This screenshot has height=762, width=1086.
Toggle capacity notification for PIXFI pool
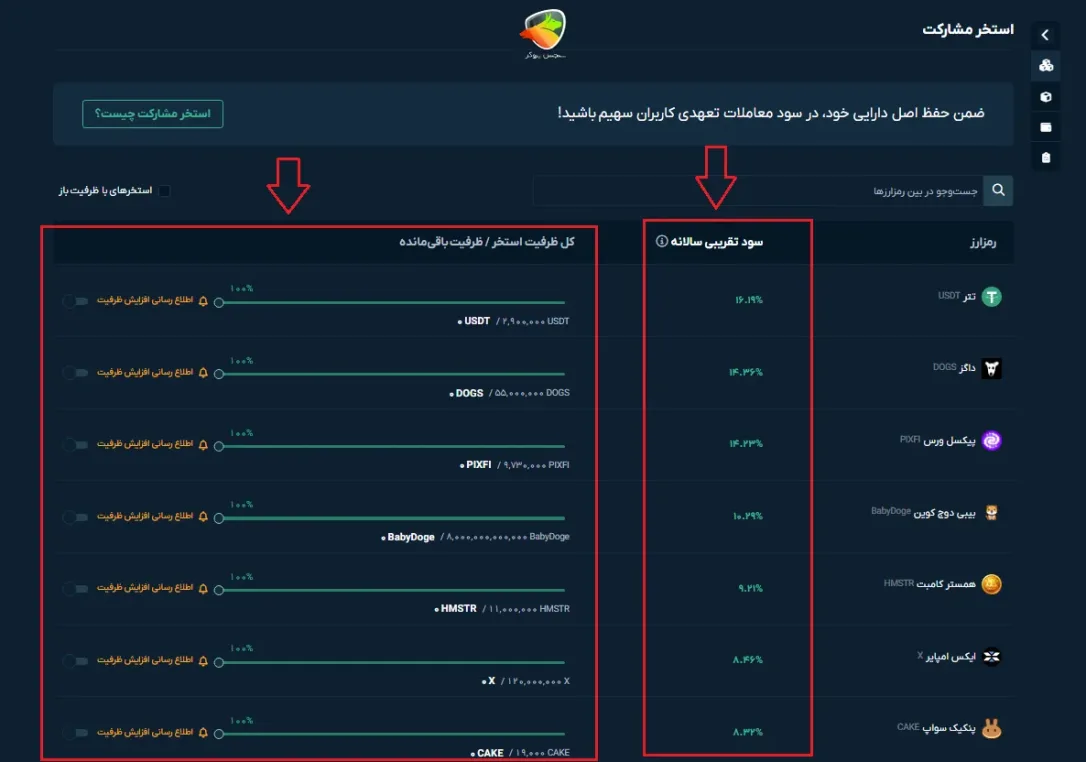click(x=75, y=445)
